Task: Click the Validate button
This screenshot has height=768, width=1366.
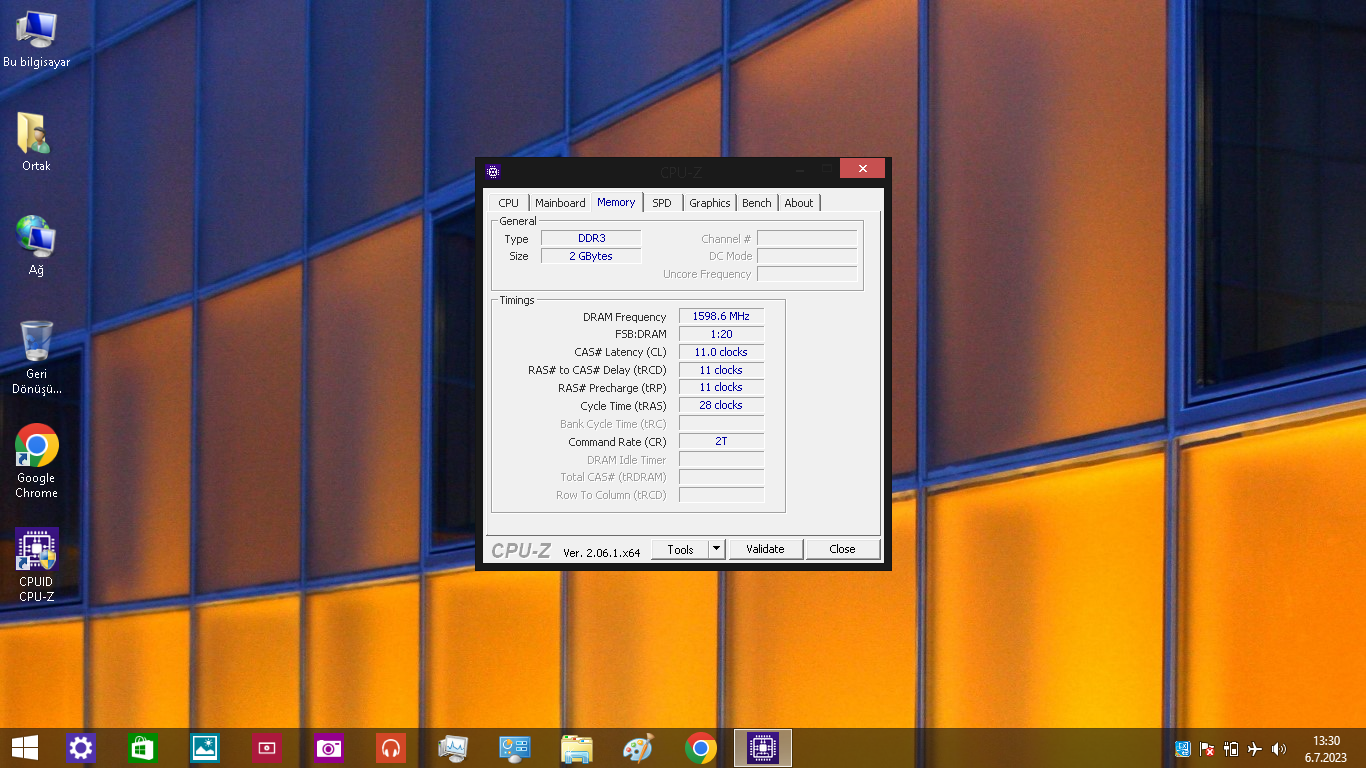Action: [x=765, y=549]
